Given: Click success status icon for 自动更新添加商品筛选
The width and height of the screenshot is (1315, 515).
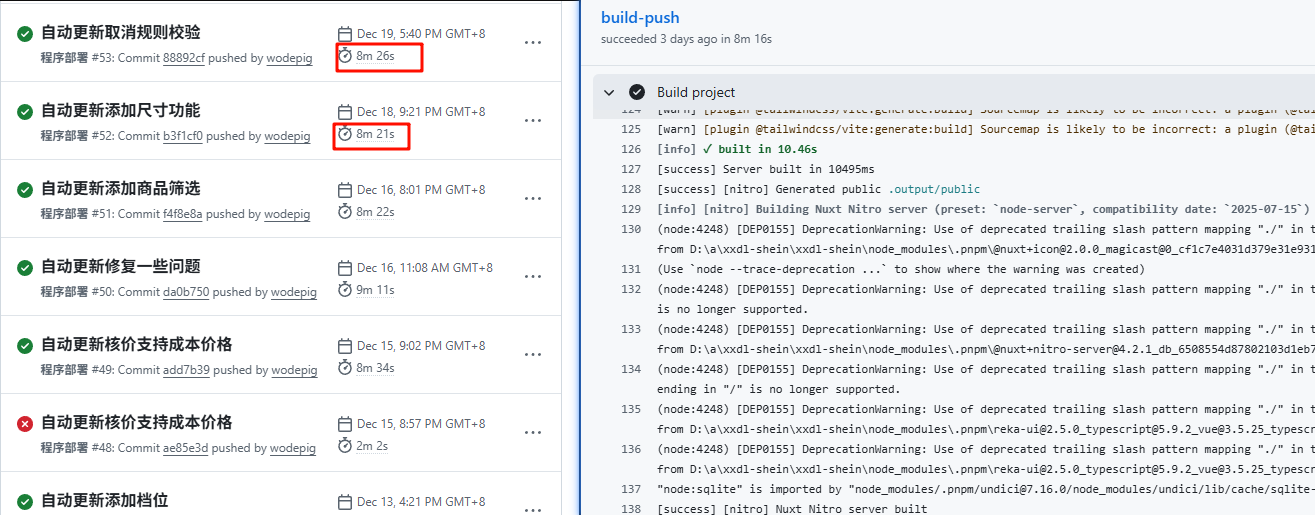Looking at the screenshot, I should 25,190.
